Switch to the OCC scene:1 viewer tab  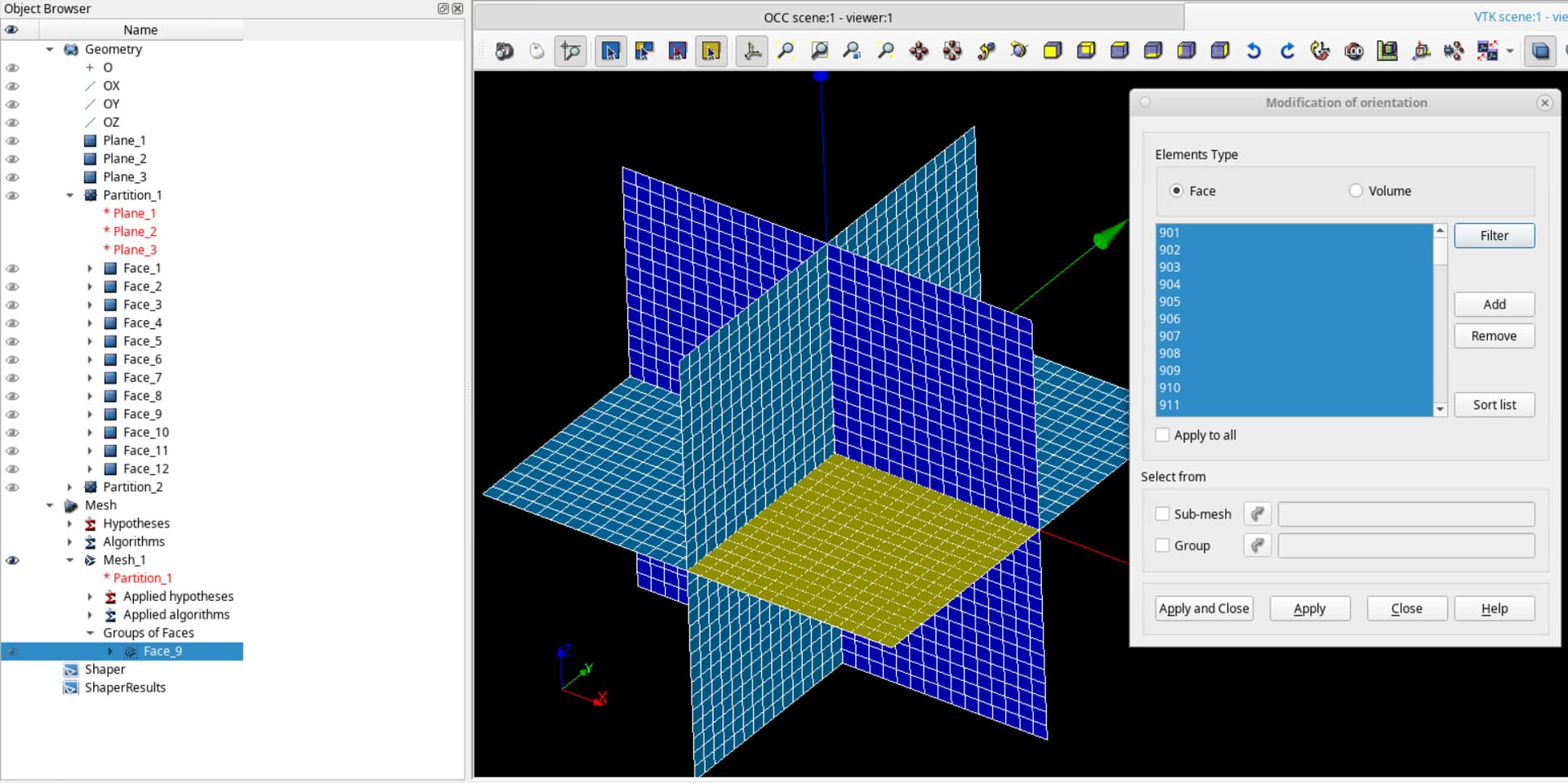click(827, 17)
